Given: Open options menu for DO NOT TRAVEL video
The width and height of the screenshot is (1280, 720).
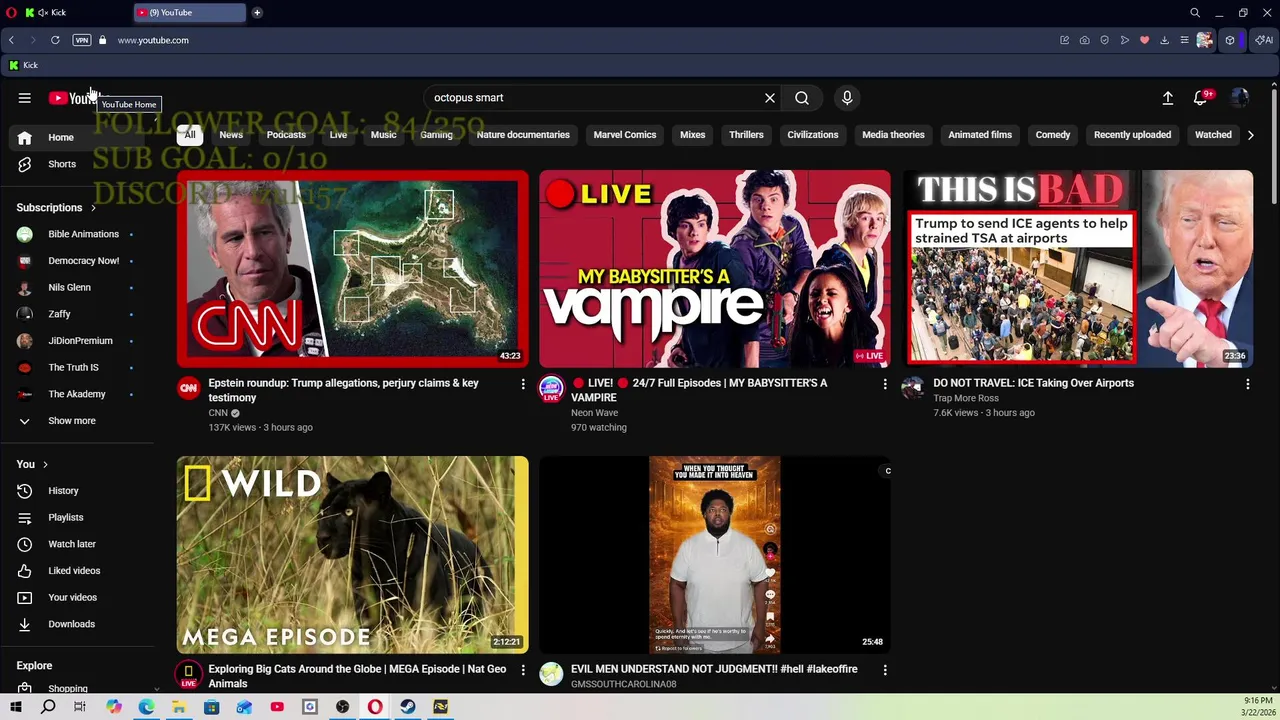Looking at the screenshot, I should coord(1247,384).
